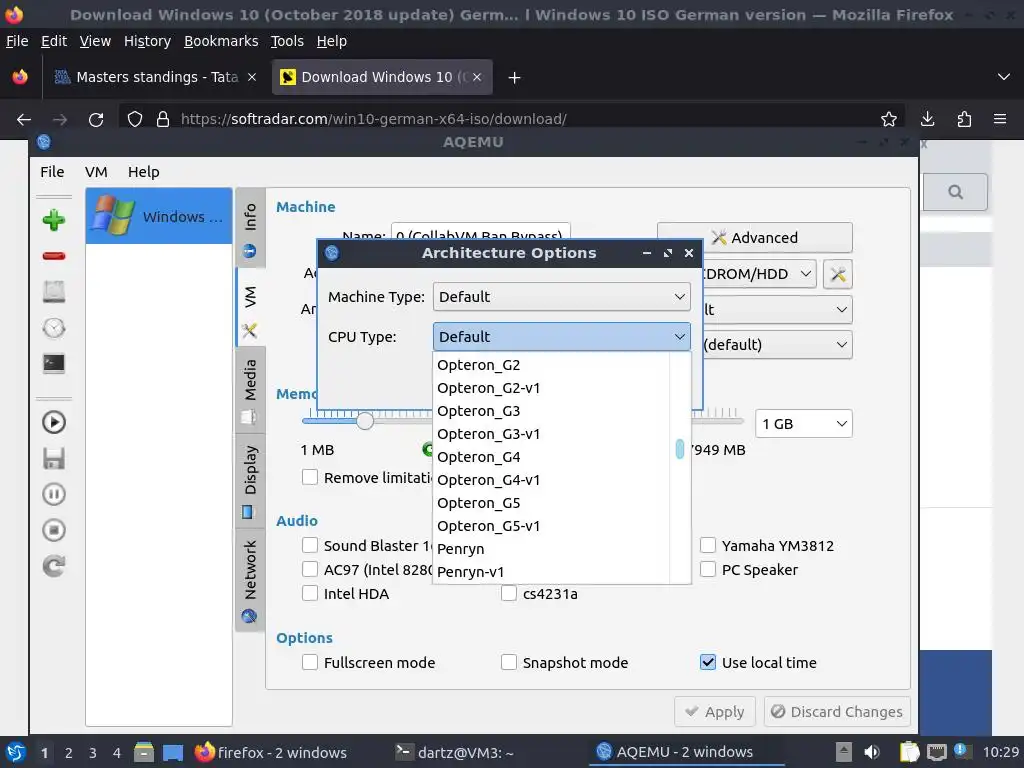Click the CPU list scrollbar thumb
The width and height of the screenshot is (1024, 768).
click(x=680, y=449)
